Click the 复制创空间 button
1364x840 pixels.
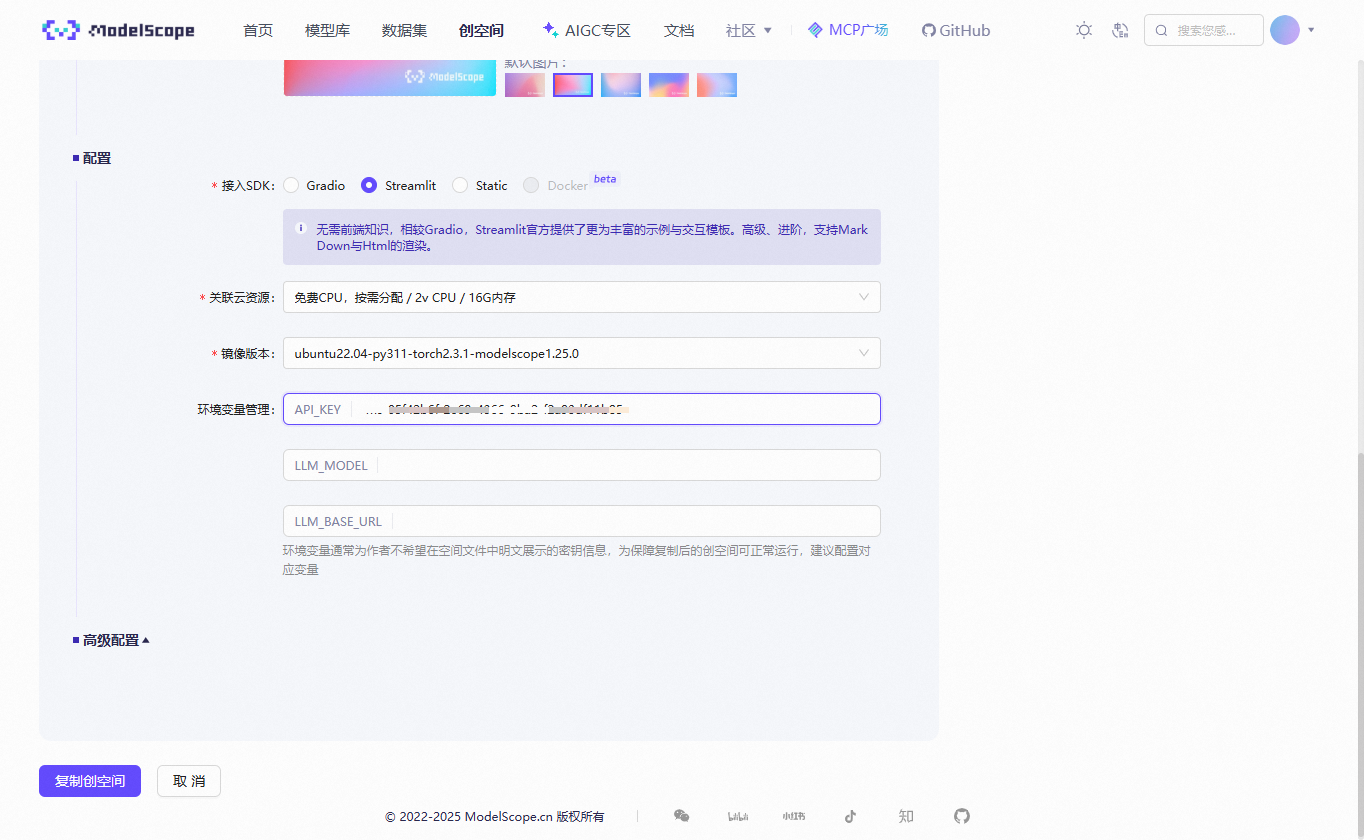coord(89,780)
